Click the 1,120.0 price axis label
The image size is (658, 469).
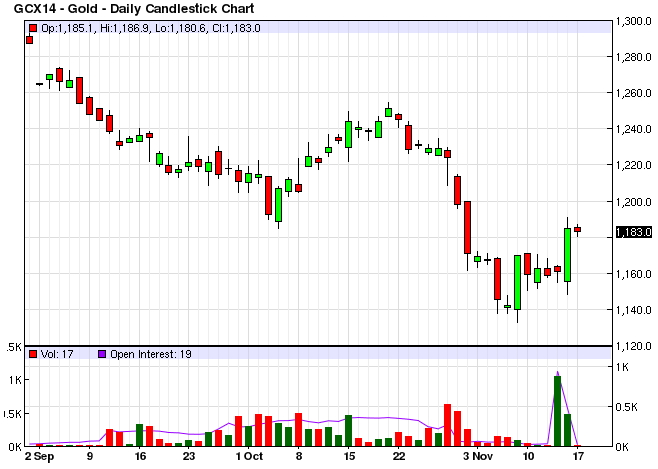[633, 346]
